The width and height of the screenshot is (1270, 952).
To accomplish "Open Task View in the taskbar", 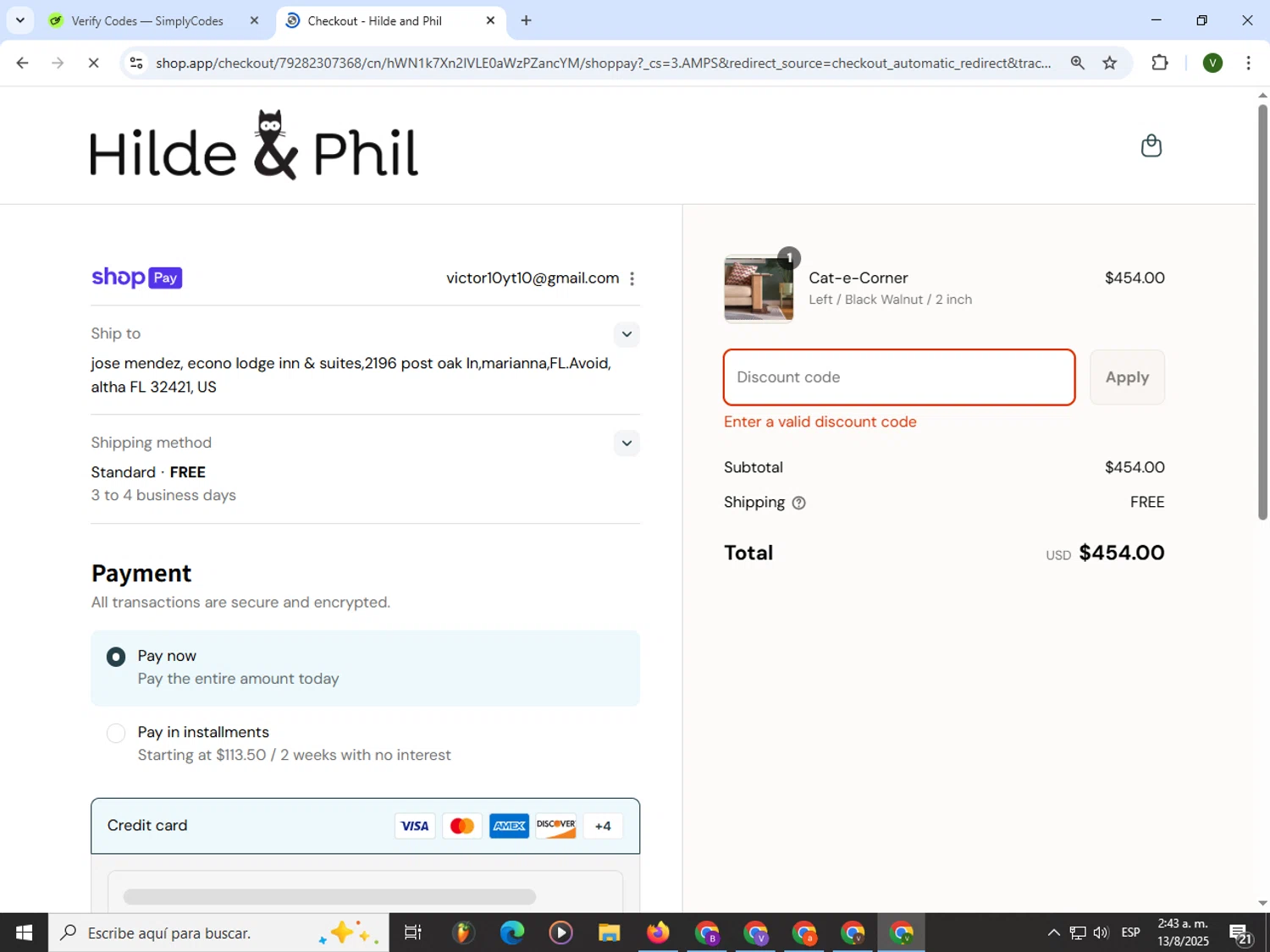I will 413,933.
